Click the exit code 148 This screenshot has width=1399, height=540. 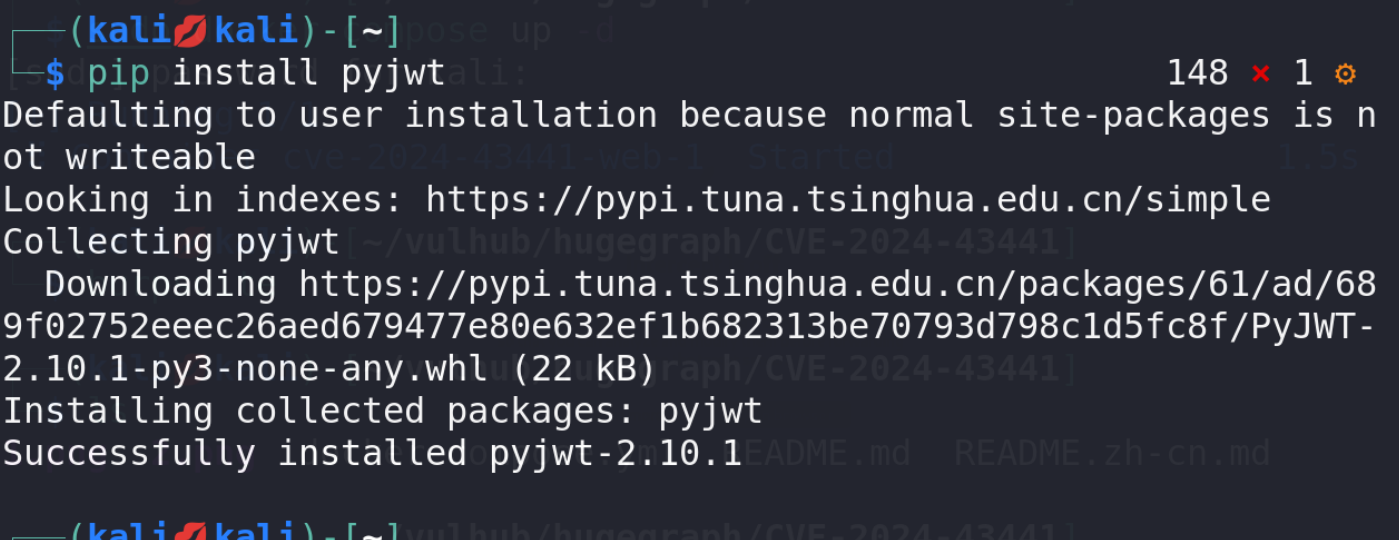[1197, 73]
